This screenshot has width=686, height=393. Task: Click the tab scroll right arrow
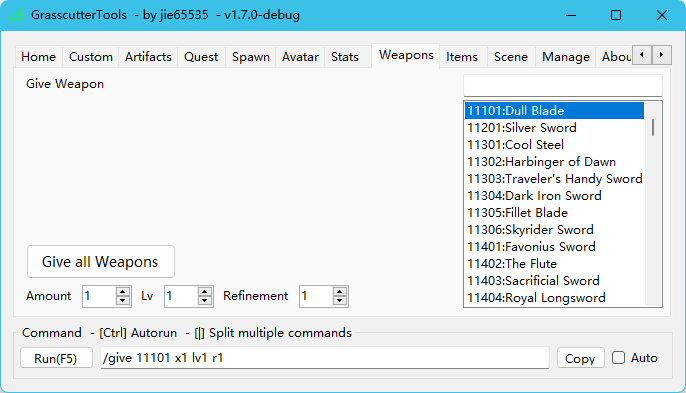(x=662, y=55)
